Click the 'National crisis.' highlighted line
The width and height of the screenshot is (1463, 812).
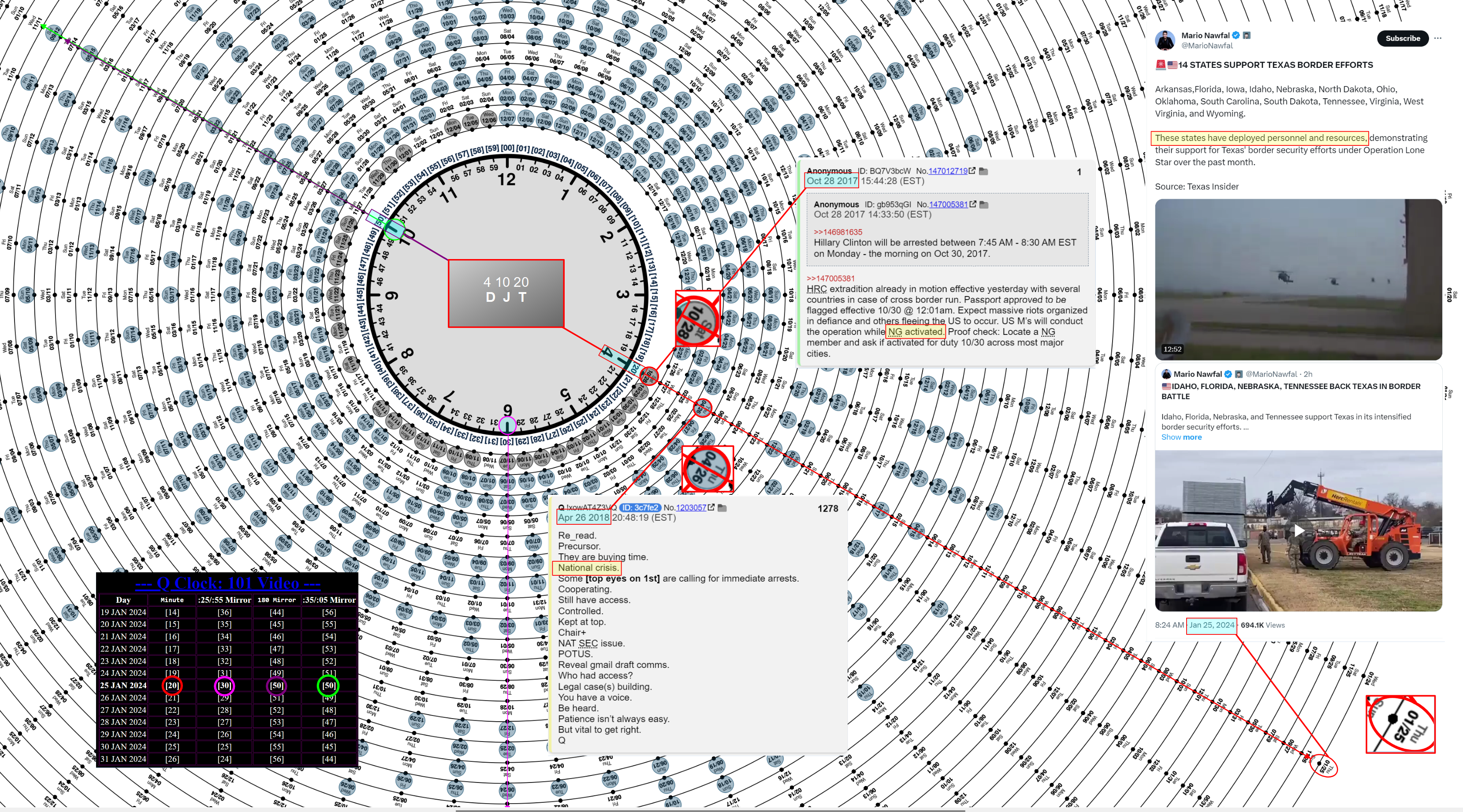[x=588, y=567]
